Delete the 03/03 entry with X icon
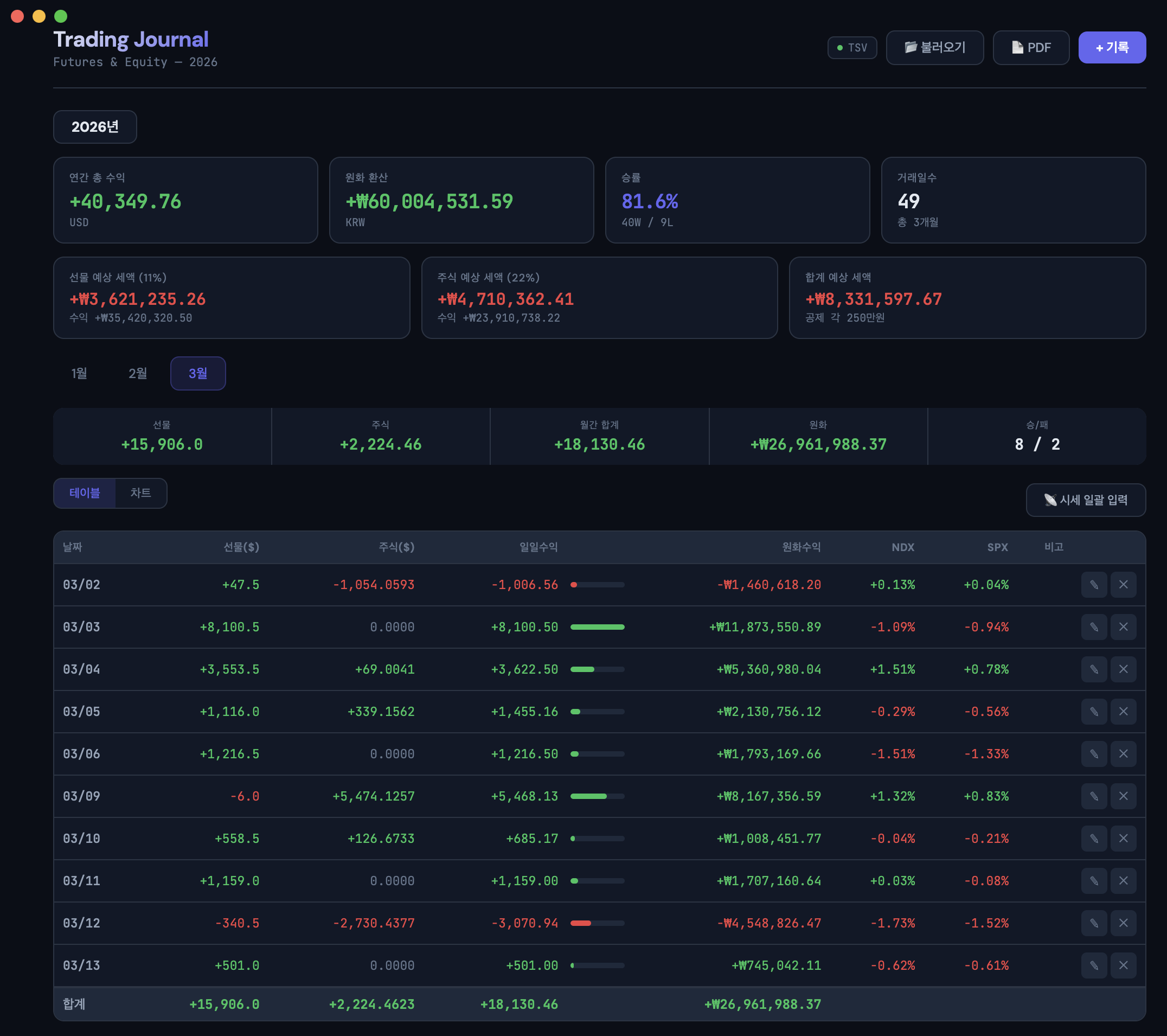Screen dimensions: 1167x1036 click(x=1123, y=626)
